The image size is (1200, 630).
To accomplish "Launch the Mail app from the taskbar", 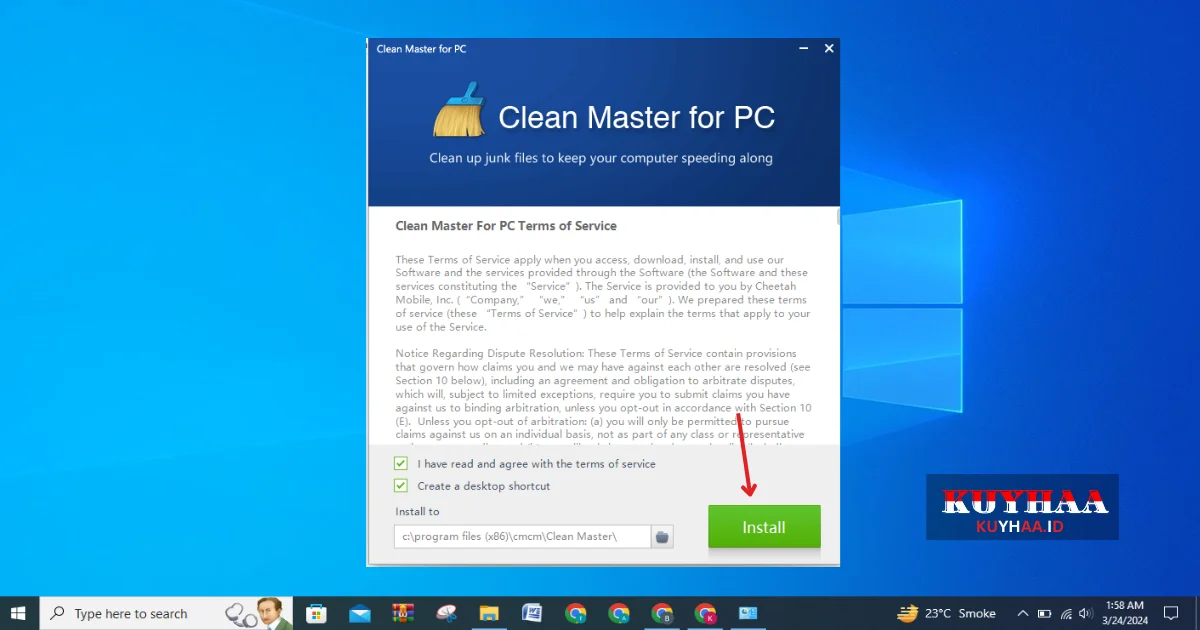I will coord(360,613).
